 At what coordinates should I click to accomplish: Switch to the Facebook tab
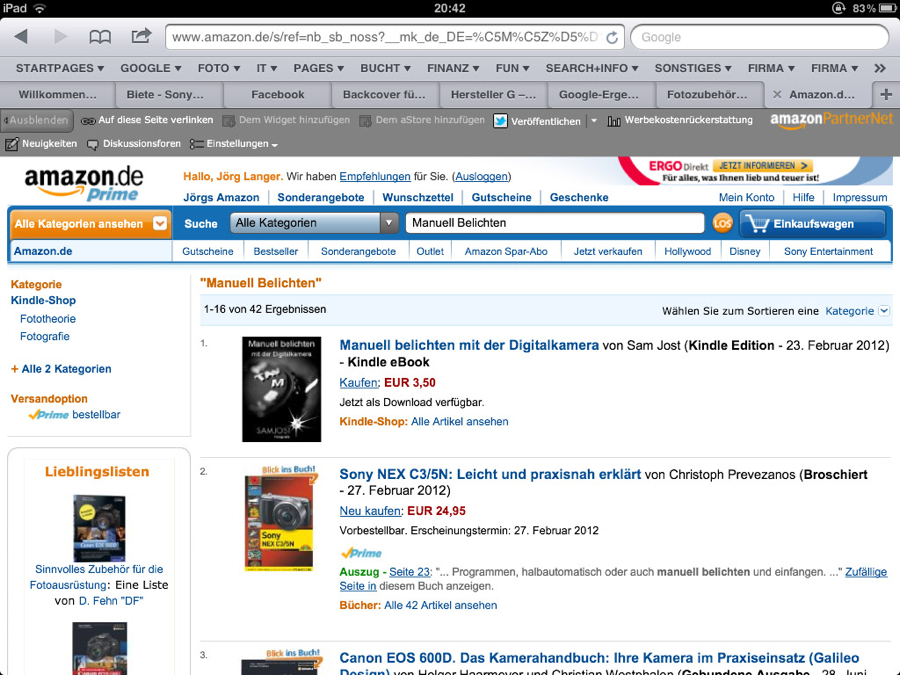coord(277,95)
